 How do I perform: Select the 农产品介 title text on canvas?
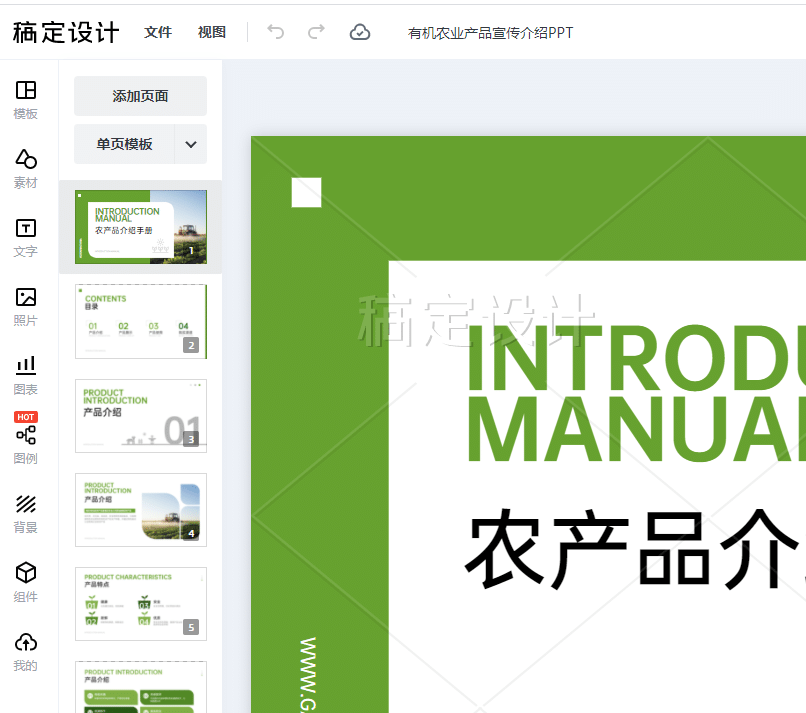(635, 549)
